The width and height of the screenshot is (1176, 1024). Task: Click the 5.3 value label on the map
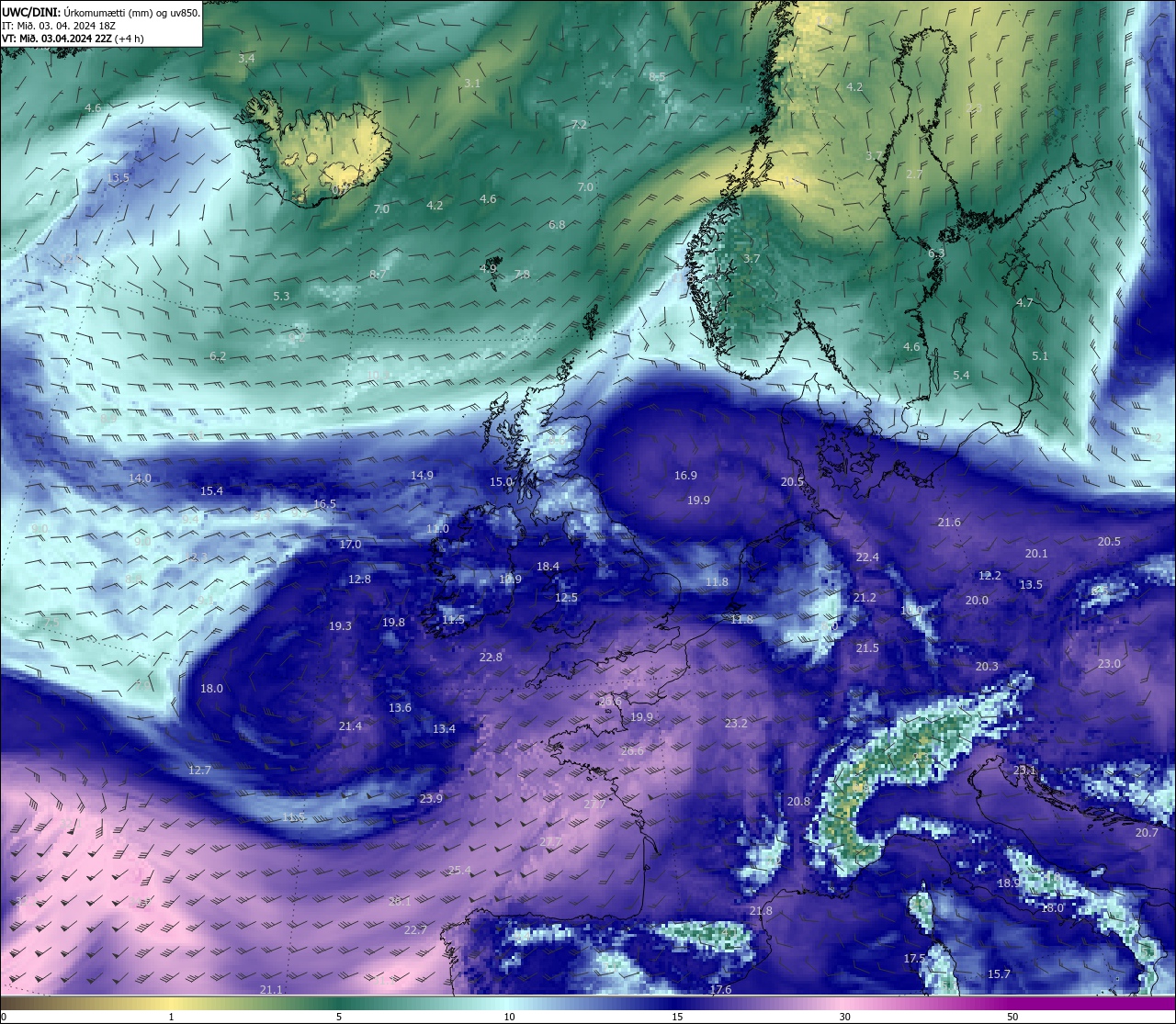[281, 297]
